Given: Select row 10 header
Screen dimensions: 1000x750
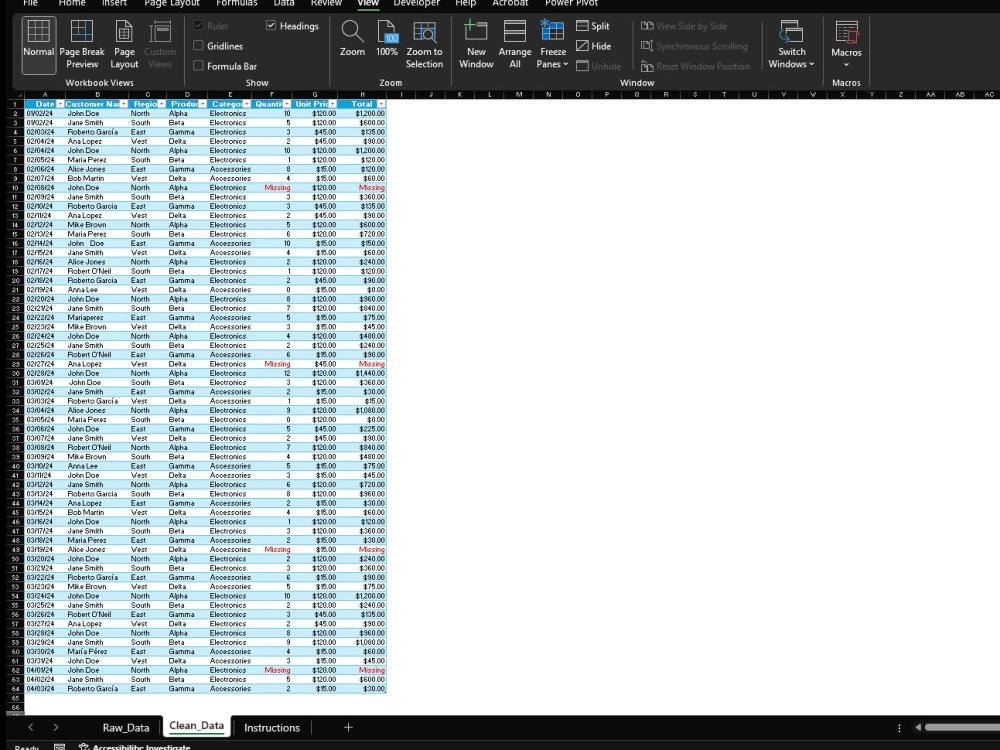Looking at the screenshot, I should (15, 188).
